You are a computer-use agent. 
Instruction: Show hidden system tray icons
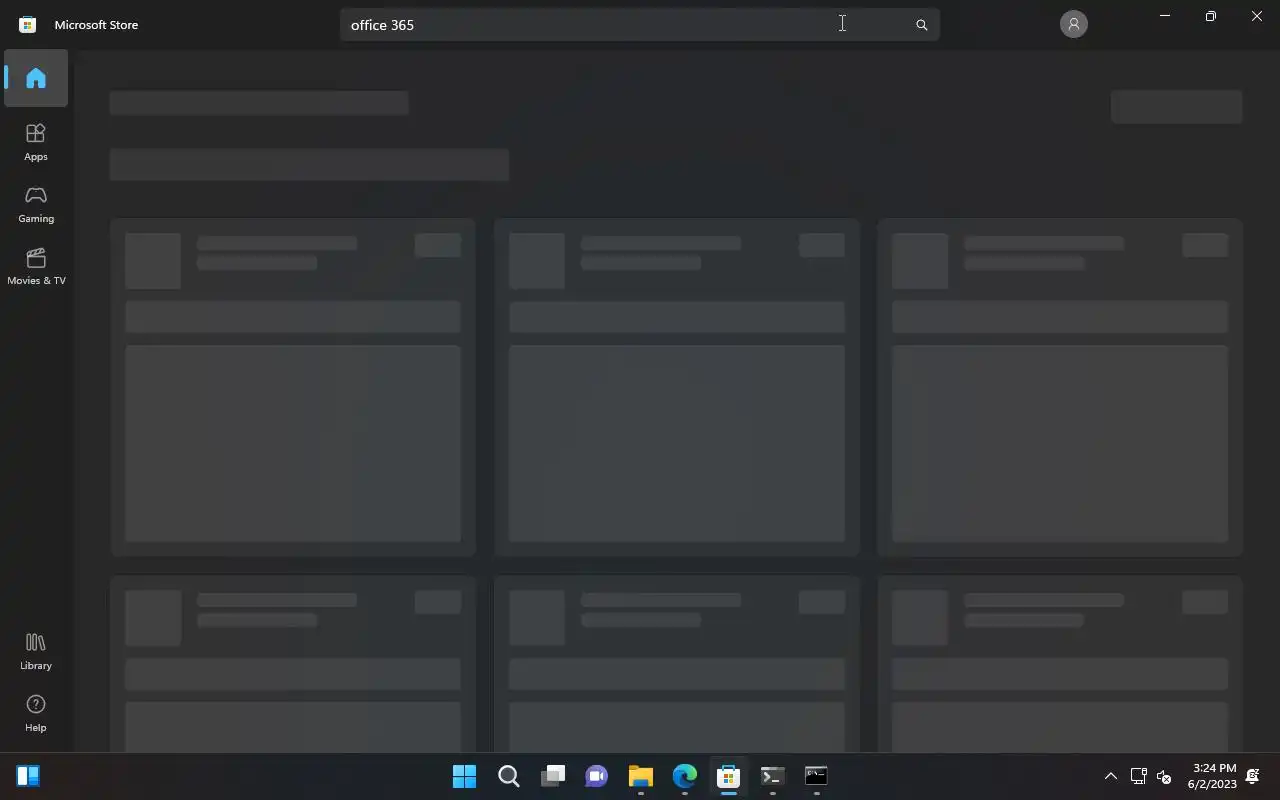tap(1110, 776)
